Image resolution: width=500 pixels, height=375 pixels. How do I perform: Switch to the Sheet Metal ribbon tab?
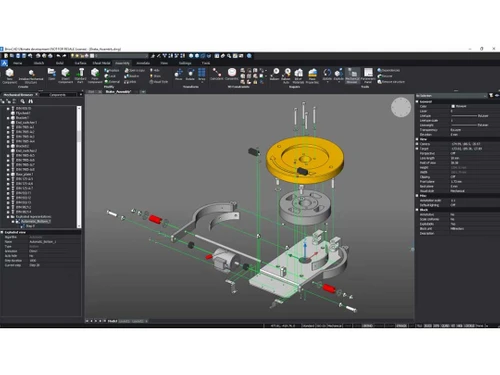(101, 63)
